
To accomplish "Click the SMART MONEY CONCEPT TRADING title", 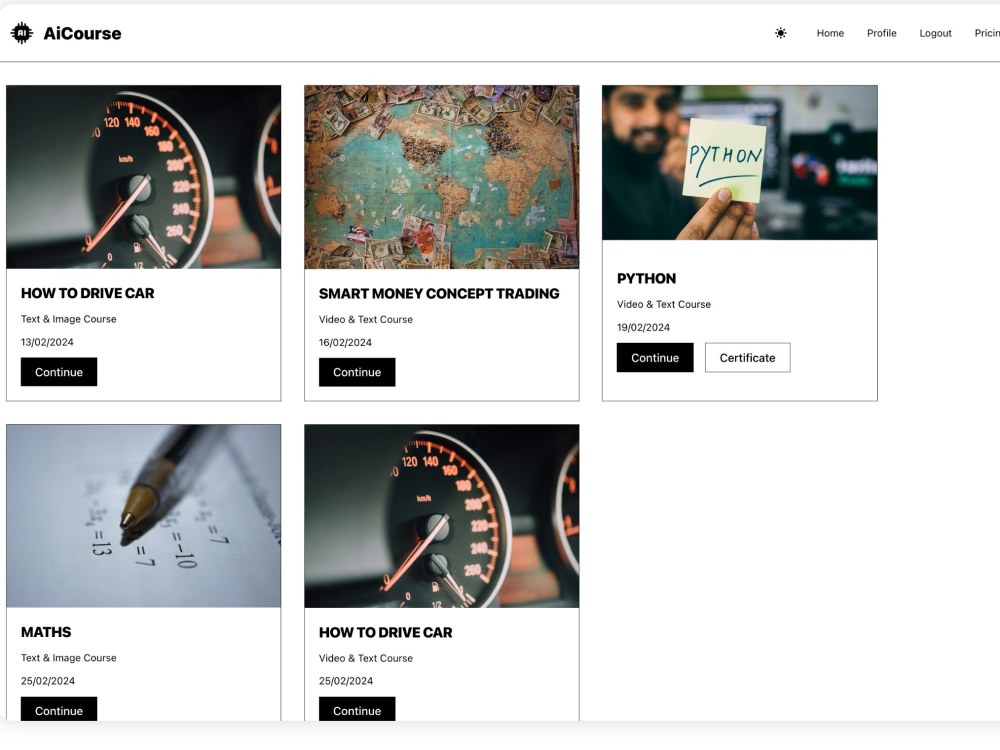I will [439, 293].
